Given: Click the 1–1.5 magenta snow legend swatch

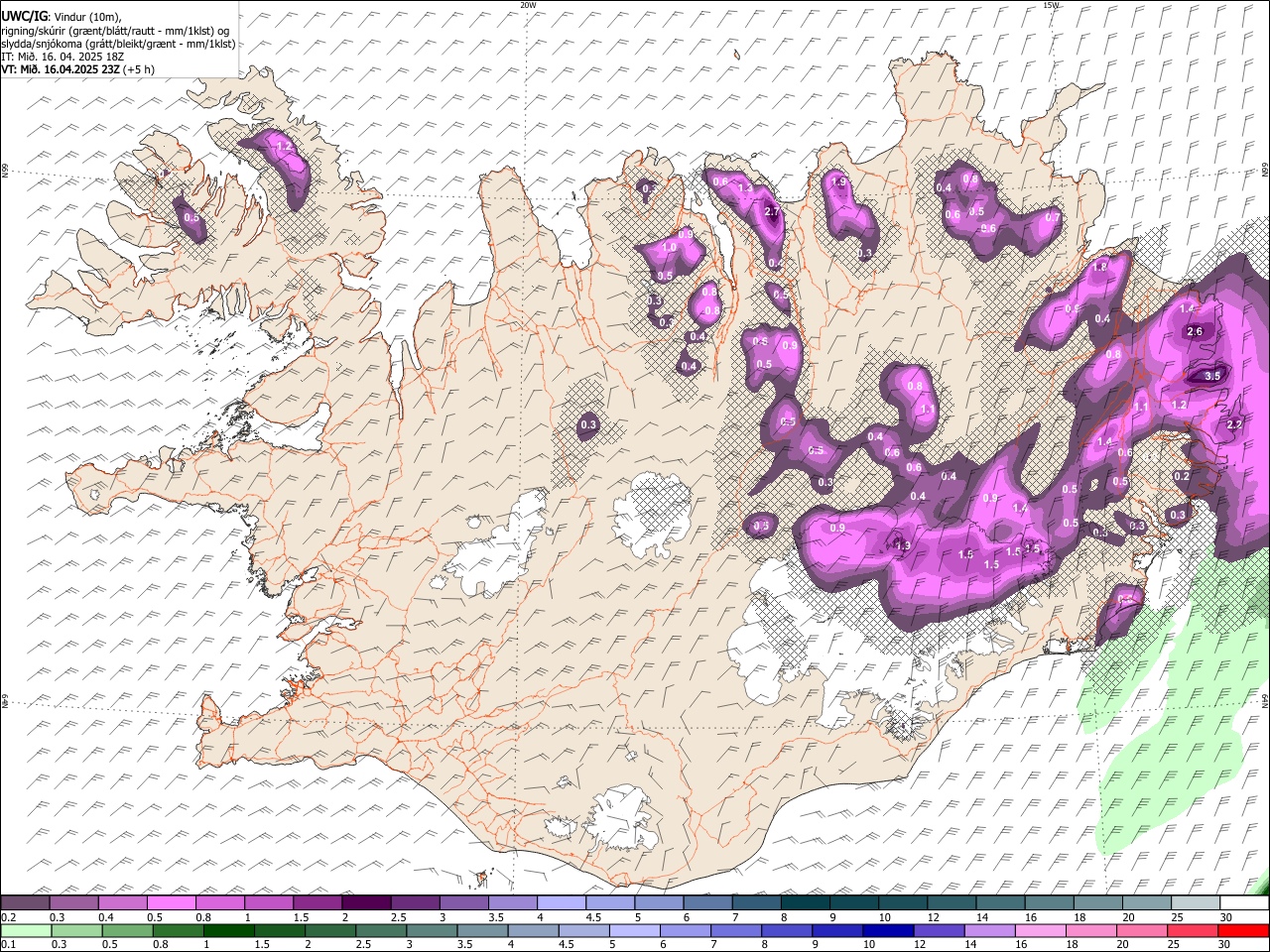Looking at the screenshot, I should 269,903.
